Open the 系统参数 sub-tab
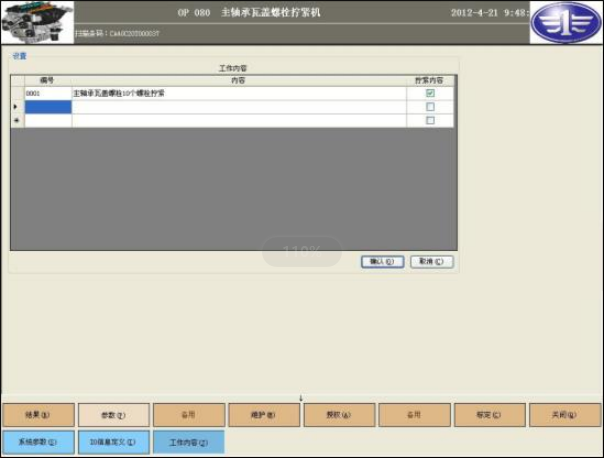Viewport: 604px width, 458px height. (x=38, y=442)
